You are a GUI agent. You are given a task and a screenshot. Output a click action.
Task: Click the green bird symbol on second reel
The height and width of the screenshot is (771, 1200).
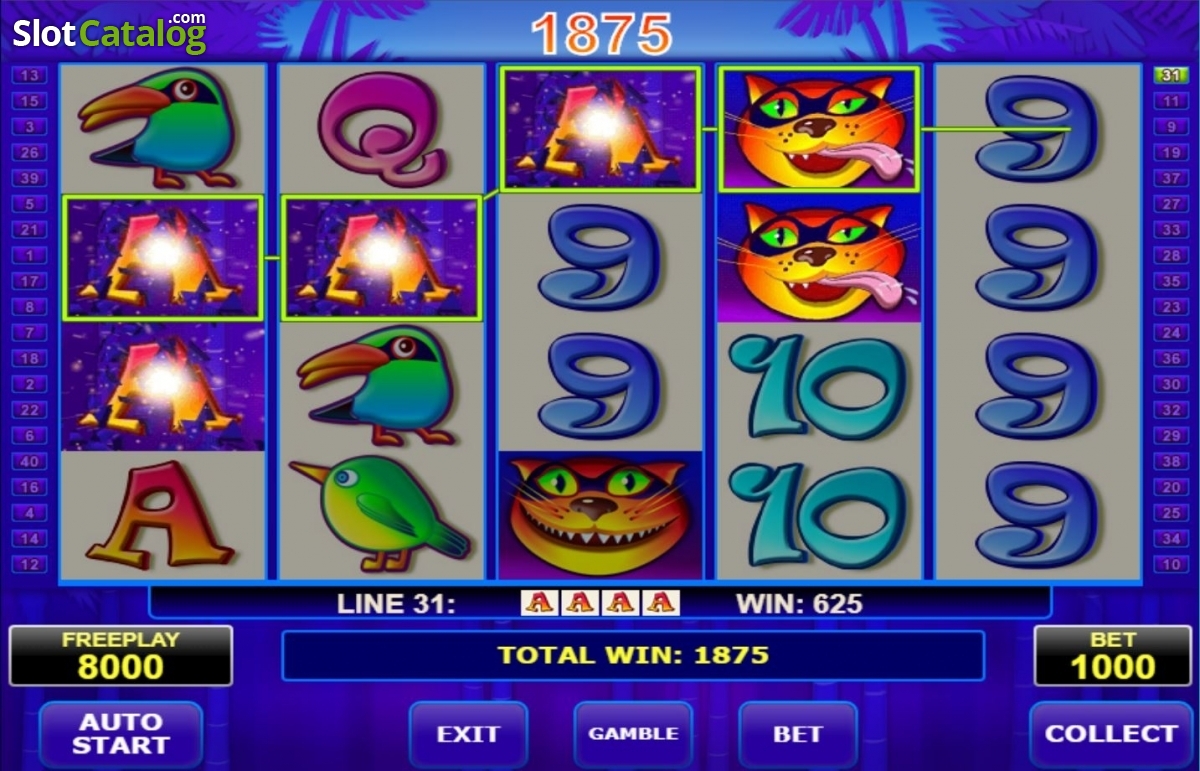[381, 515]
